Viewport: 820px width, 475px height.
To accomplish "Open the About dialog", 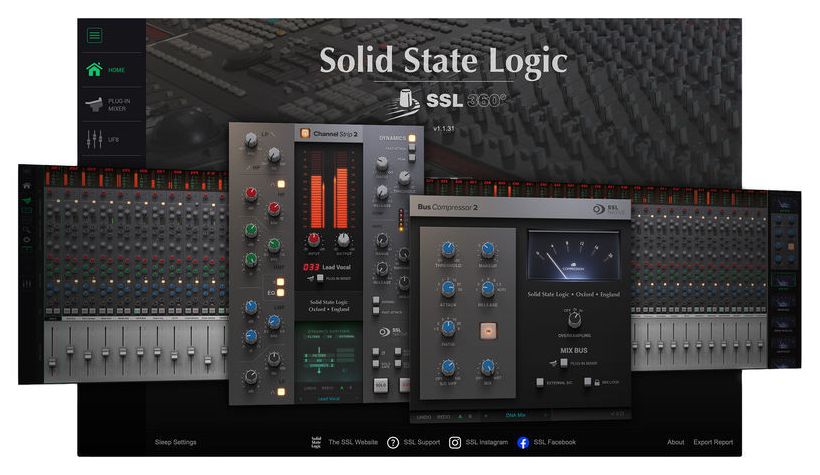I will (x=676, y=442).
